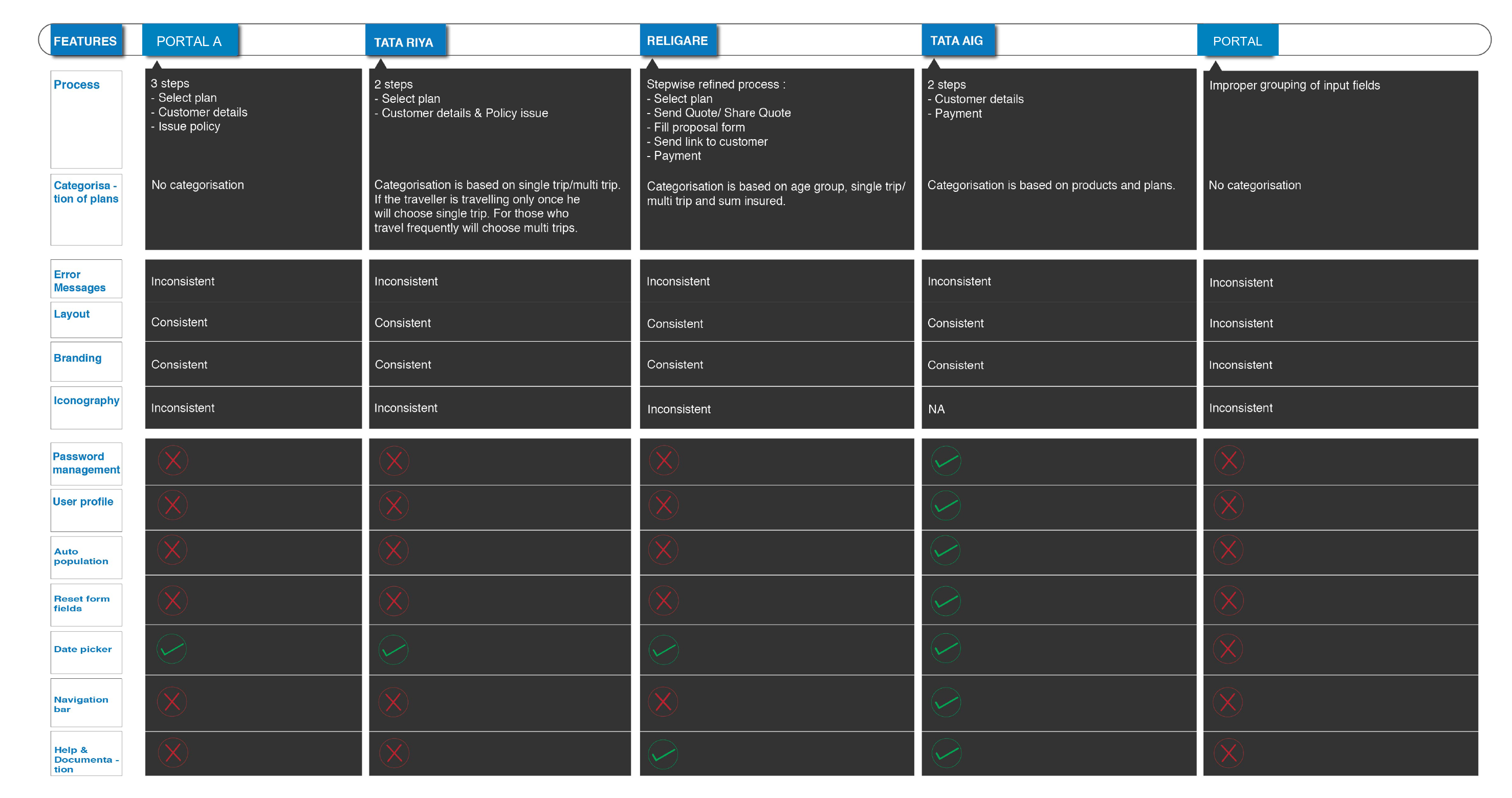Click green check for Tata Riya Date picker
This screenshot has width=1512, height=798.
(393, 650)
